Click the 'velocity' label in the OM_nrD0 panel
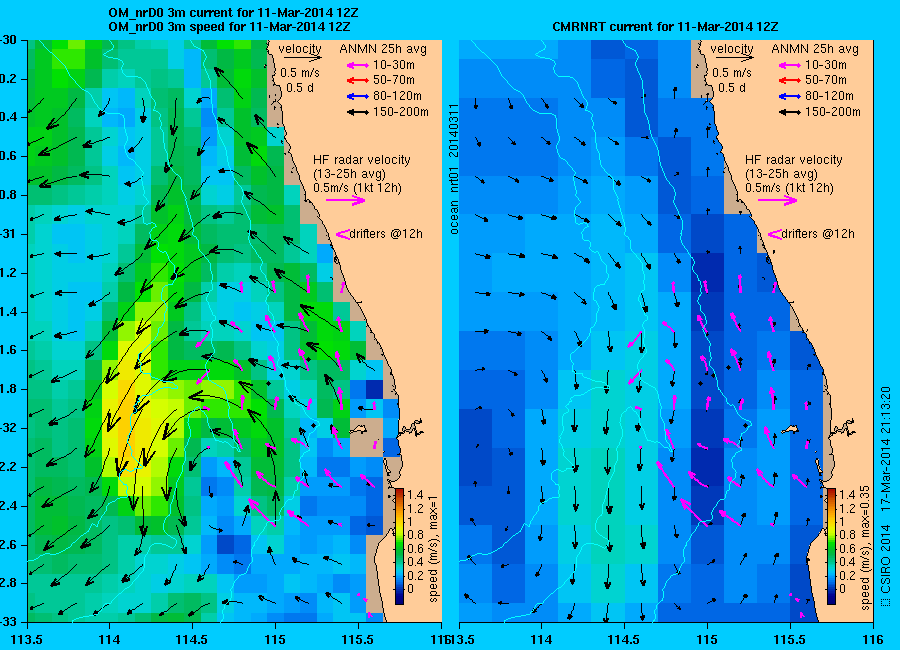Viewport: 900px width, 650px height. [x=300, y=49]
